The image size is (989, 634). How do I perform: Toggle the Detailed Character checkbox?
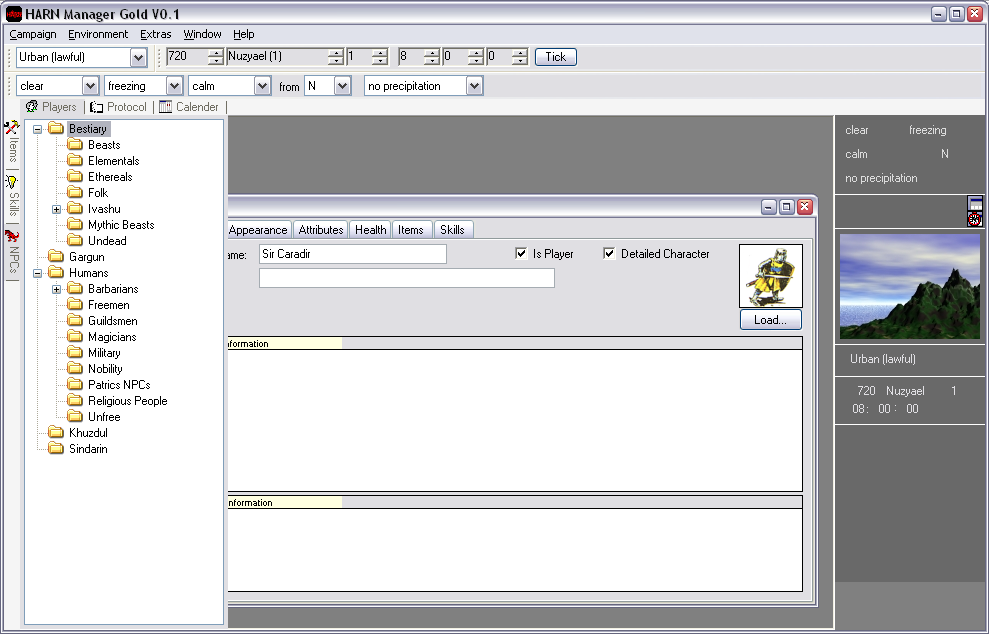(x=609, y=254)
